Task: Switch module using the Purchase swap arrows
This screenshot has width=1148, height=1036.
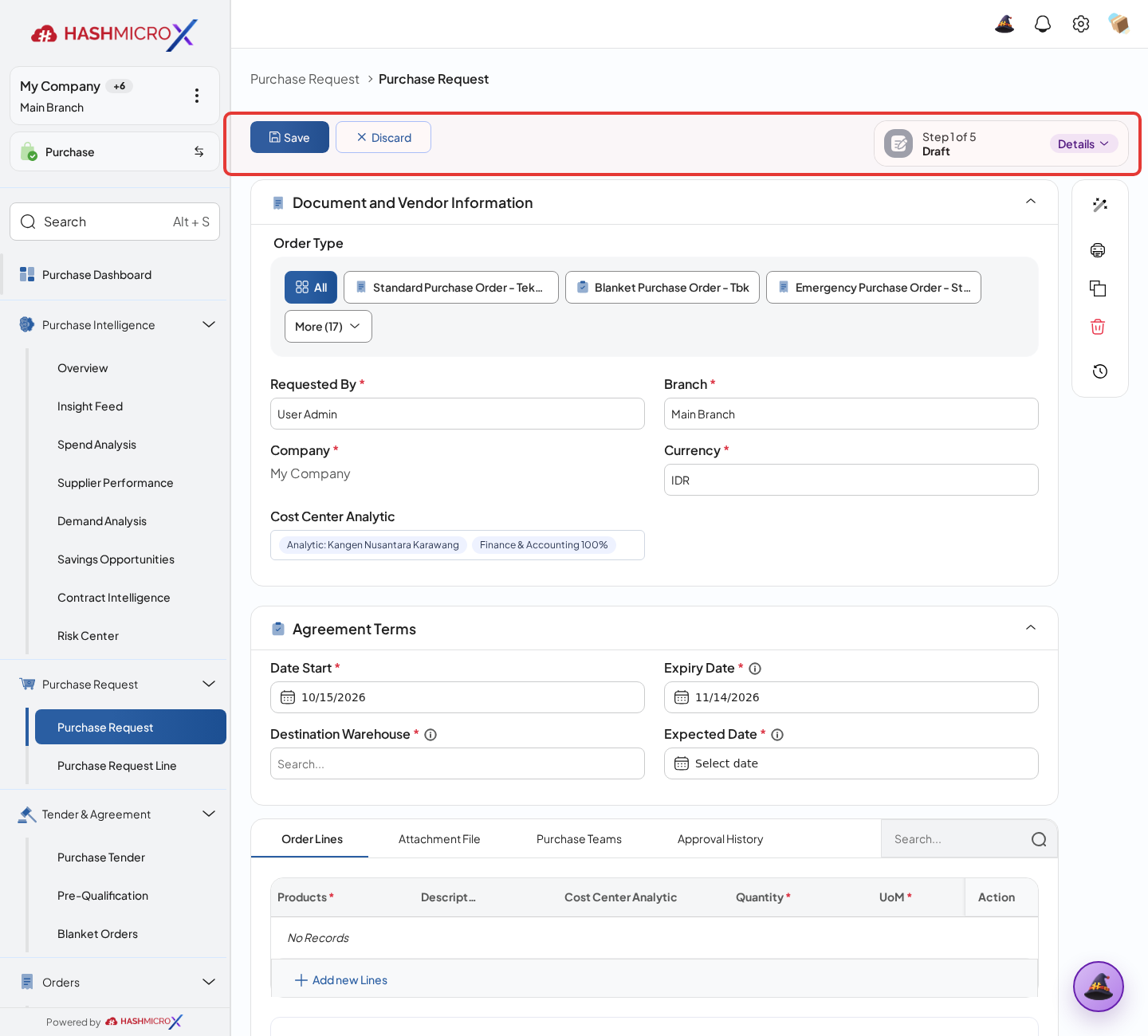Action: (x=199, y=151)
